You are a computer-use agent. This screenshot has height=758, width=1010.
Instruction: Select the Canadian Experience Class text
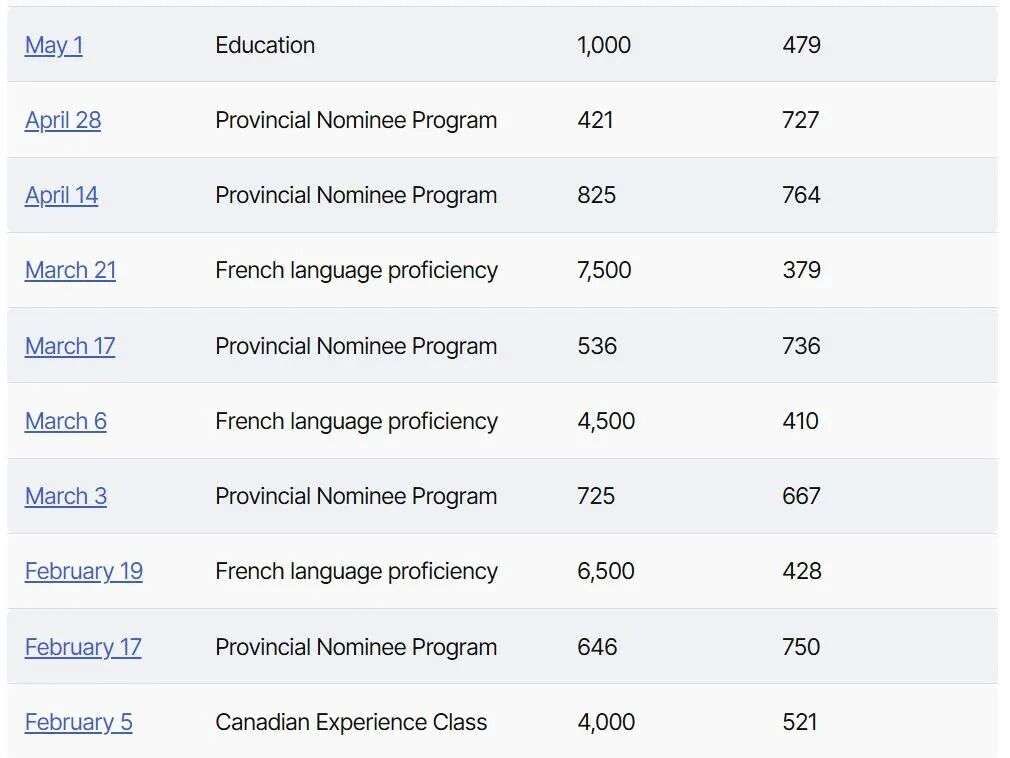point(351,722)
